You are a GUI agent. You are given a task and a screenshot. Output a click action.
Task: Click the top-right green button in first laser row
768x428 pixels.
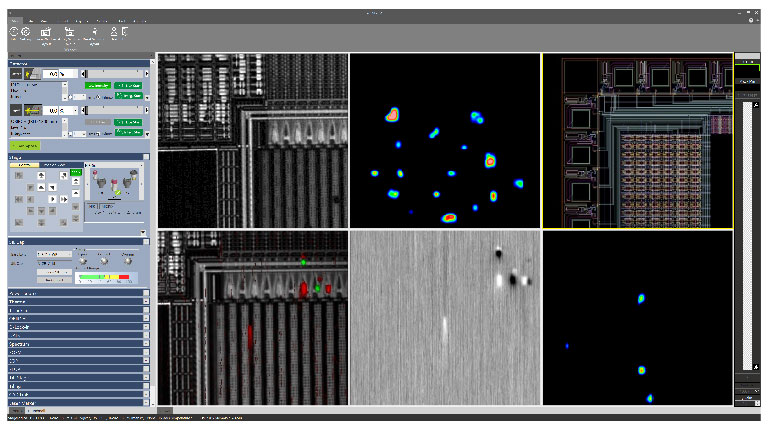[x=127, y=86]
